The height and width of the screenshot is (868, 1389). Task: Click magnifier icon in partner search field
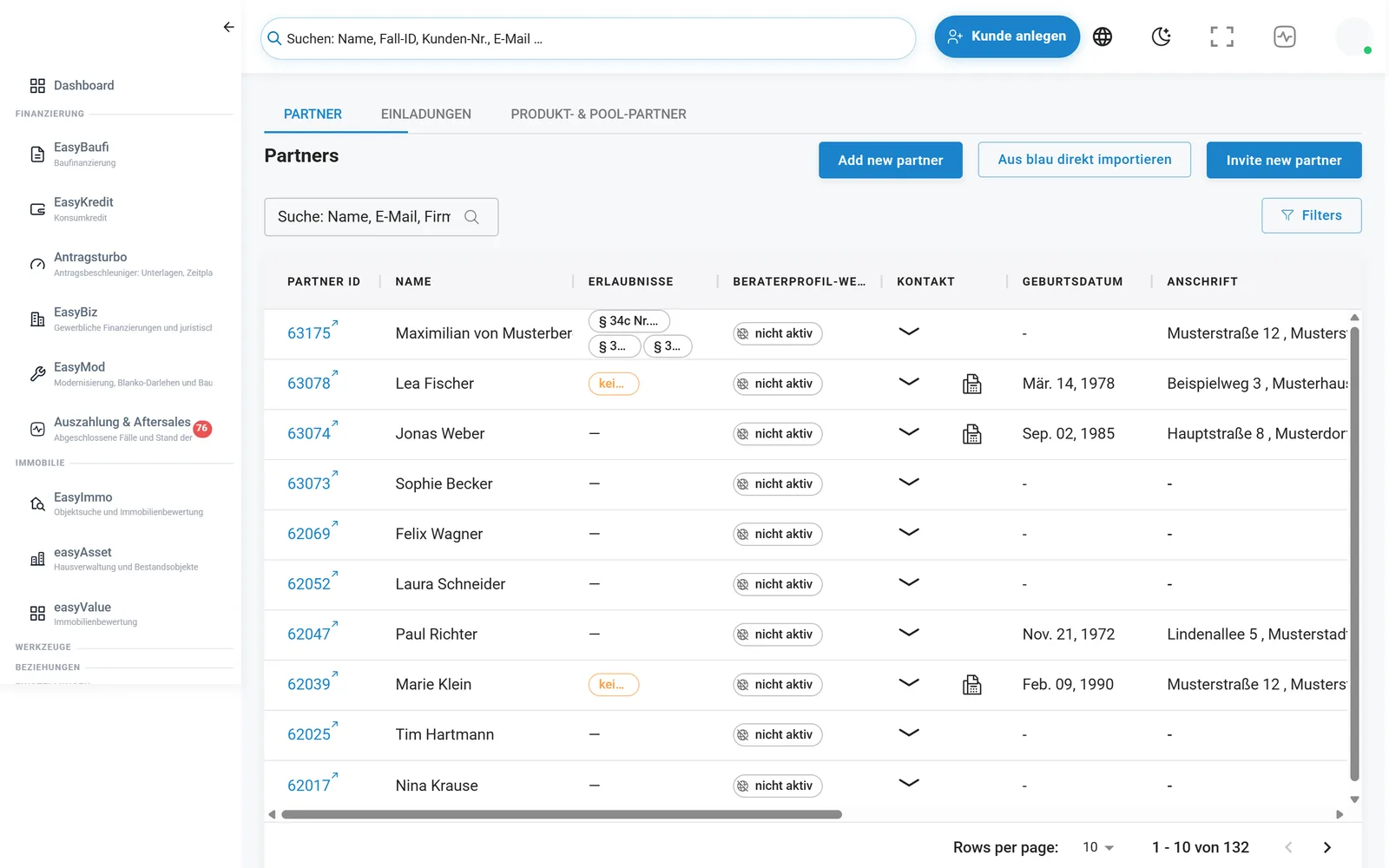[x=471, y=217]
